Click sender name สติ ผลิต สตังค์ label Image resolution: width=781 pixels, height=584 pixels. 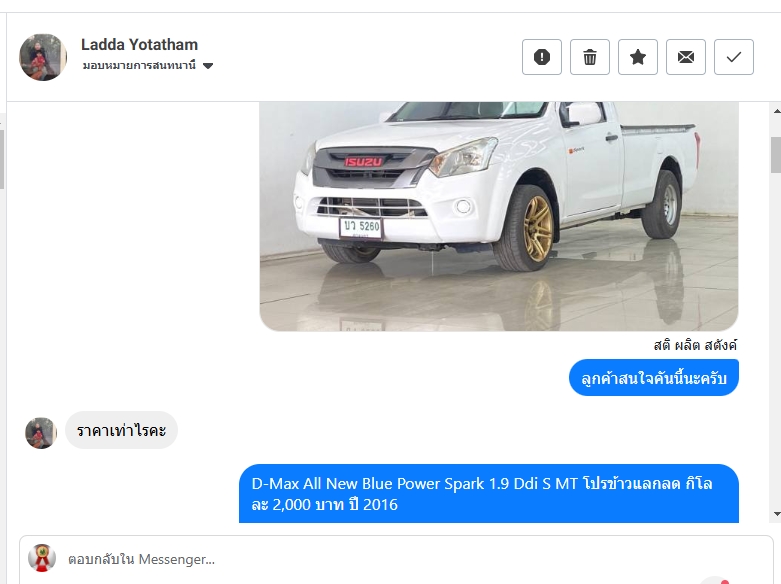(695, 345)
